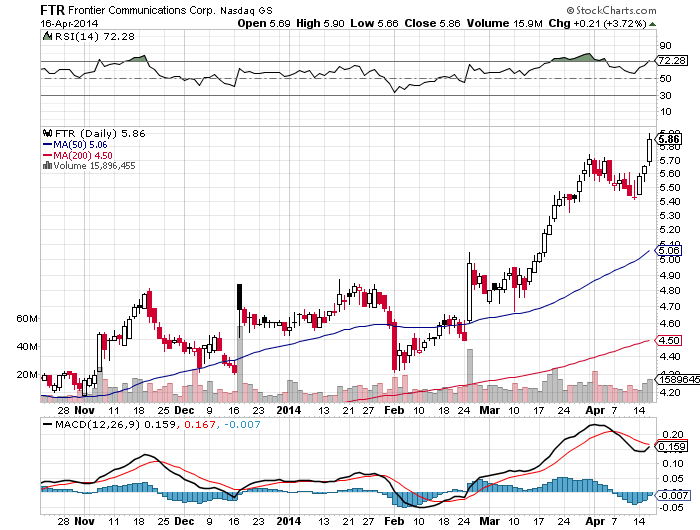The height and width of the screenshot is (530, 700).
Task: Click the 16-Apr-2014 date label
Action: (69, 24)
